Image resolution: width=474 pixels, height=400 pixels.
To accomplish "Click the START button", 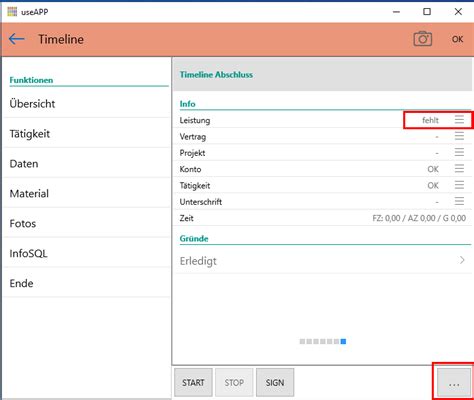I will (193, 383).
